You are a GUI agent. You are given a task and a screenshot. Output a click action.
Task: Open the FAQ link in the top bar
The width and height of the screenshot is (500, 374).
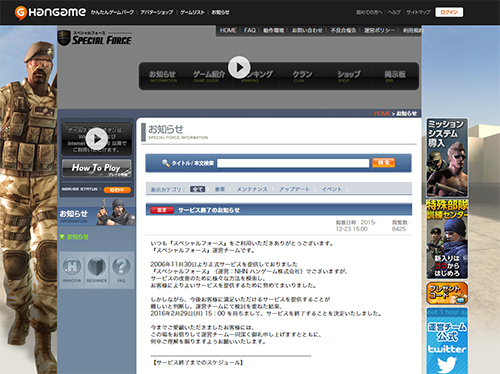click(x=250, y=30)
